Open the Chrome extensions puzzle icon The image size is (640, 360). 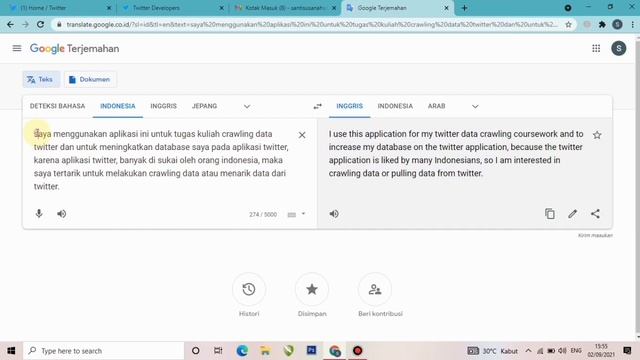(602, 24)
